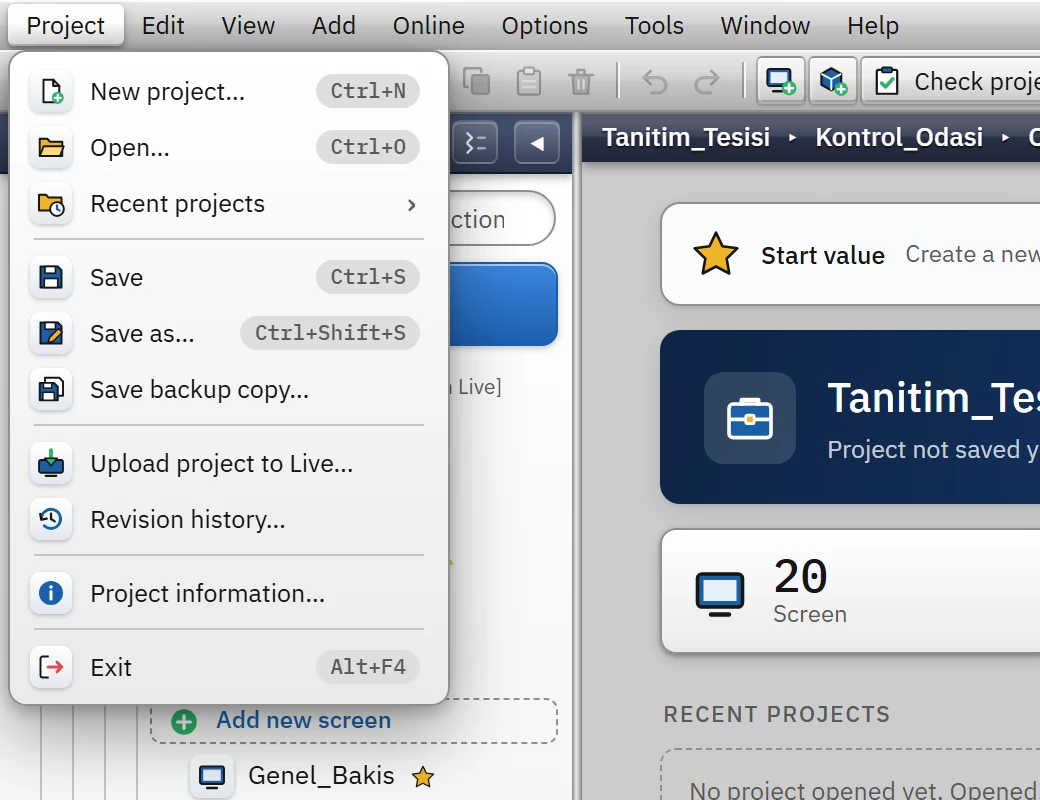
Task: Click the Save as pencil-disk icon
Action: click(x=51, y=333)
